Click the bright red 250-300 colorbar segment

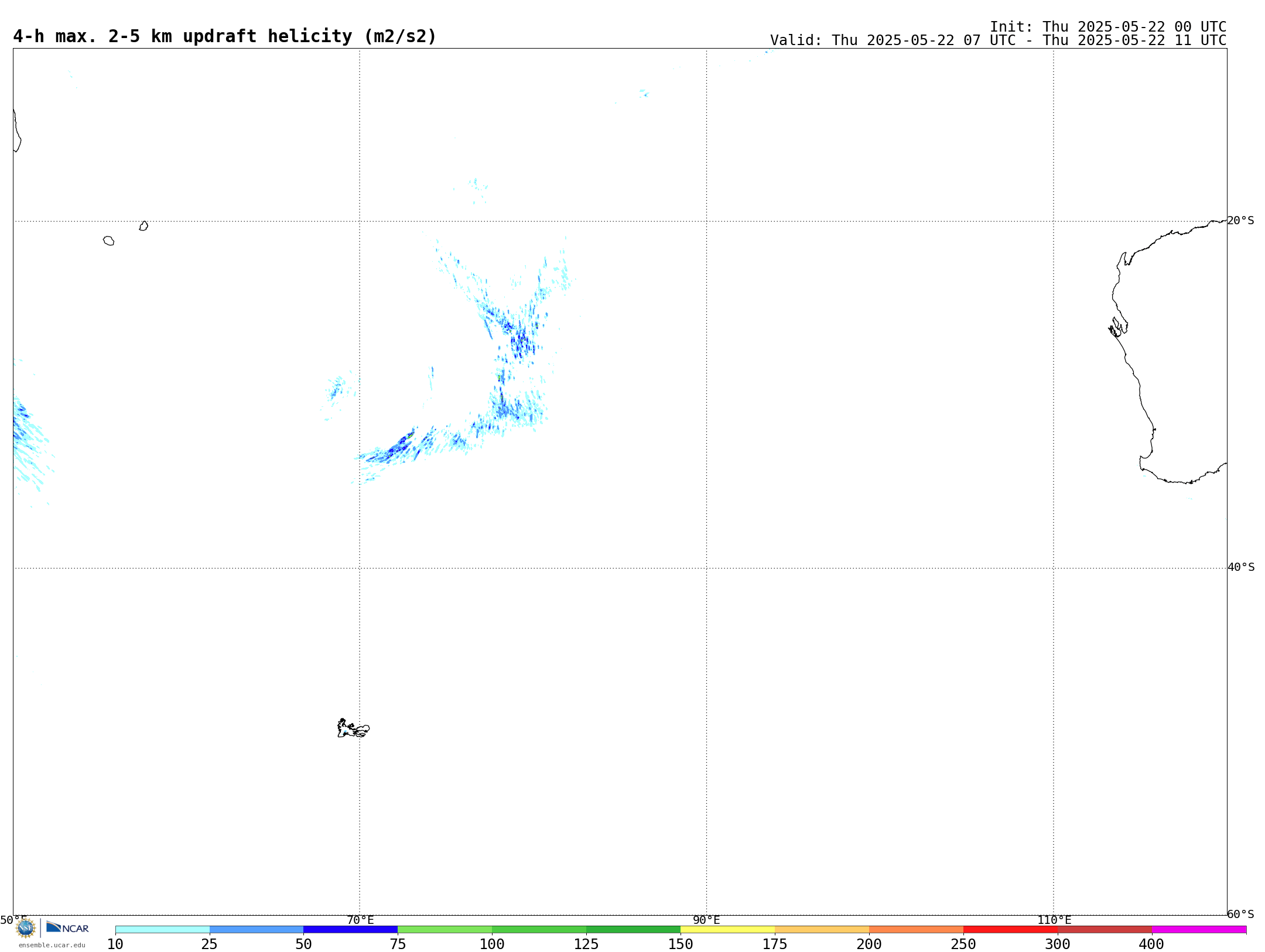1011,930
